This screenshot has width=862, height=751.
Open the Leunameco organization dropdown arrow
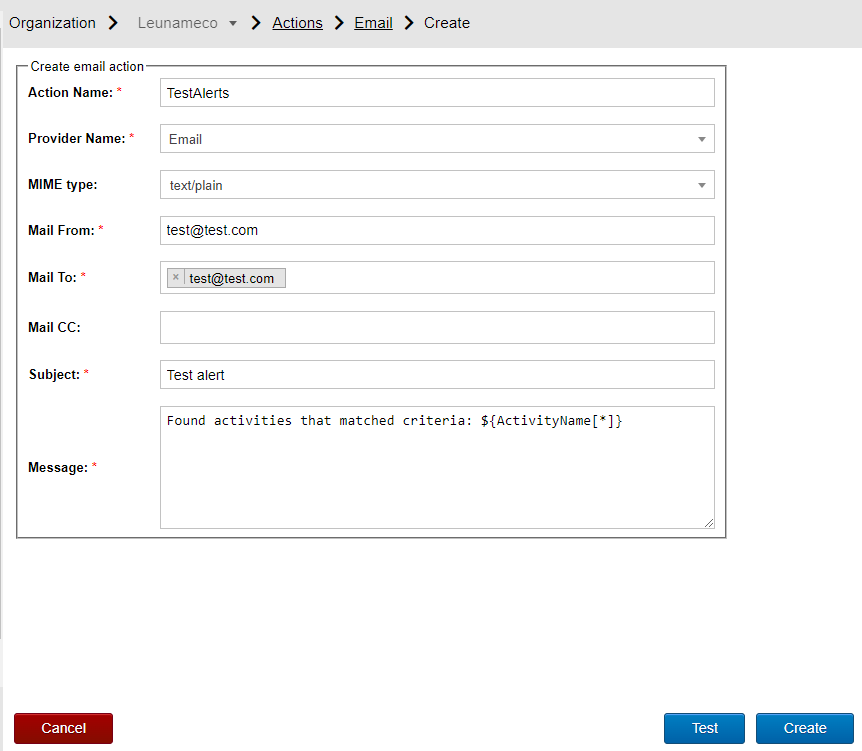(233, 23)
